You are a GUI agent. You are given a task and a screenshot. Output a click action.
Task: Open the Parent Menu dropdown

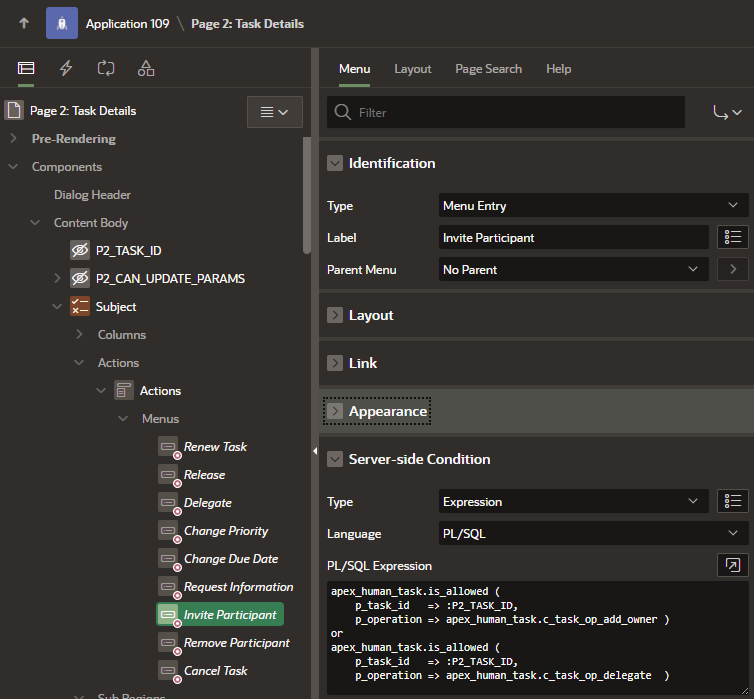[x=573, y=269]
